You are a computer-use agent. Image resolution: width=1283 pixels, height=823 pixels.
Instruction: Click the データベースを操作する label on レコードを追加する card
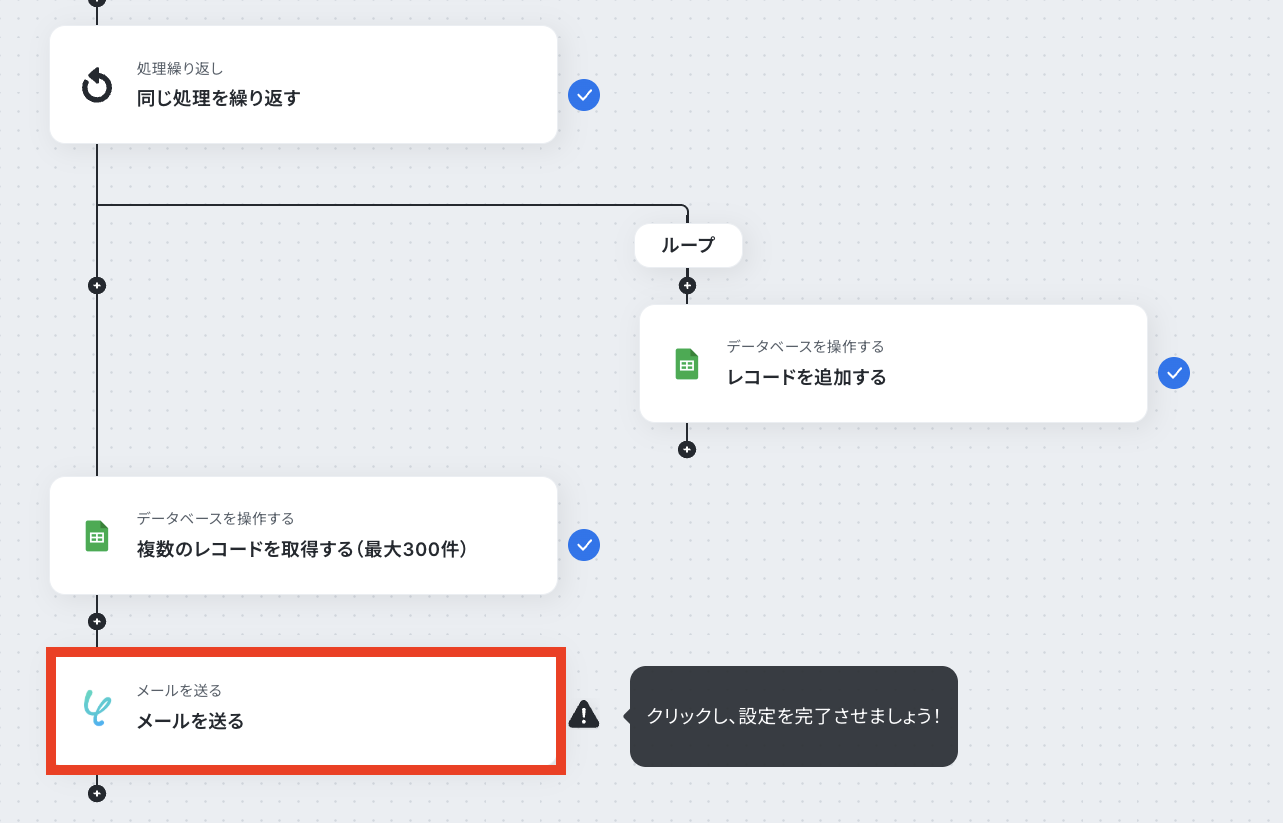(x=806, y=347)
